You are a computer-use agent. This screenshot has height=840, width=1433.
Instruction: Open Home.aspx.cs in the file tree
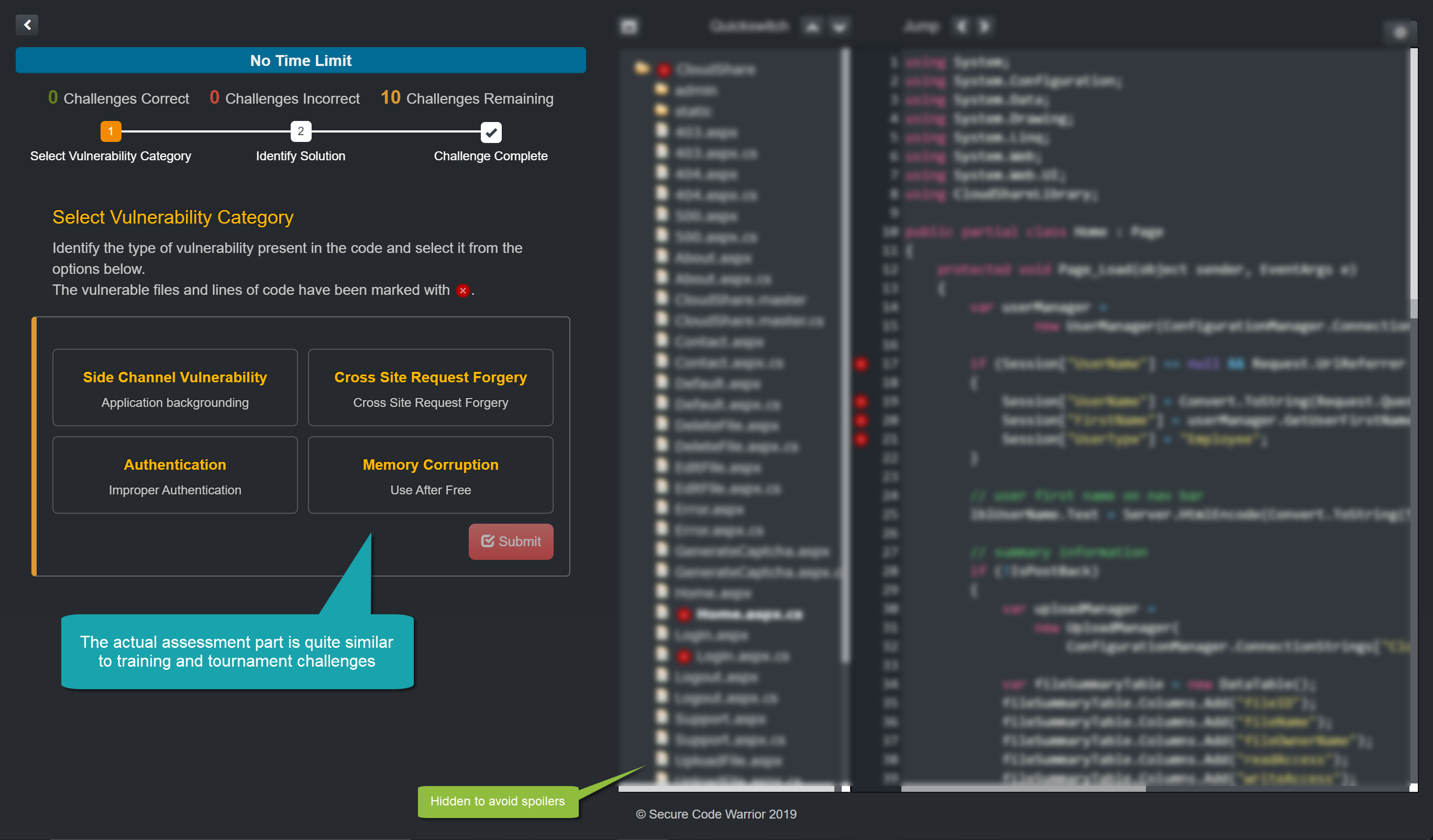pos(749,614)
